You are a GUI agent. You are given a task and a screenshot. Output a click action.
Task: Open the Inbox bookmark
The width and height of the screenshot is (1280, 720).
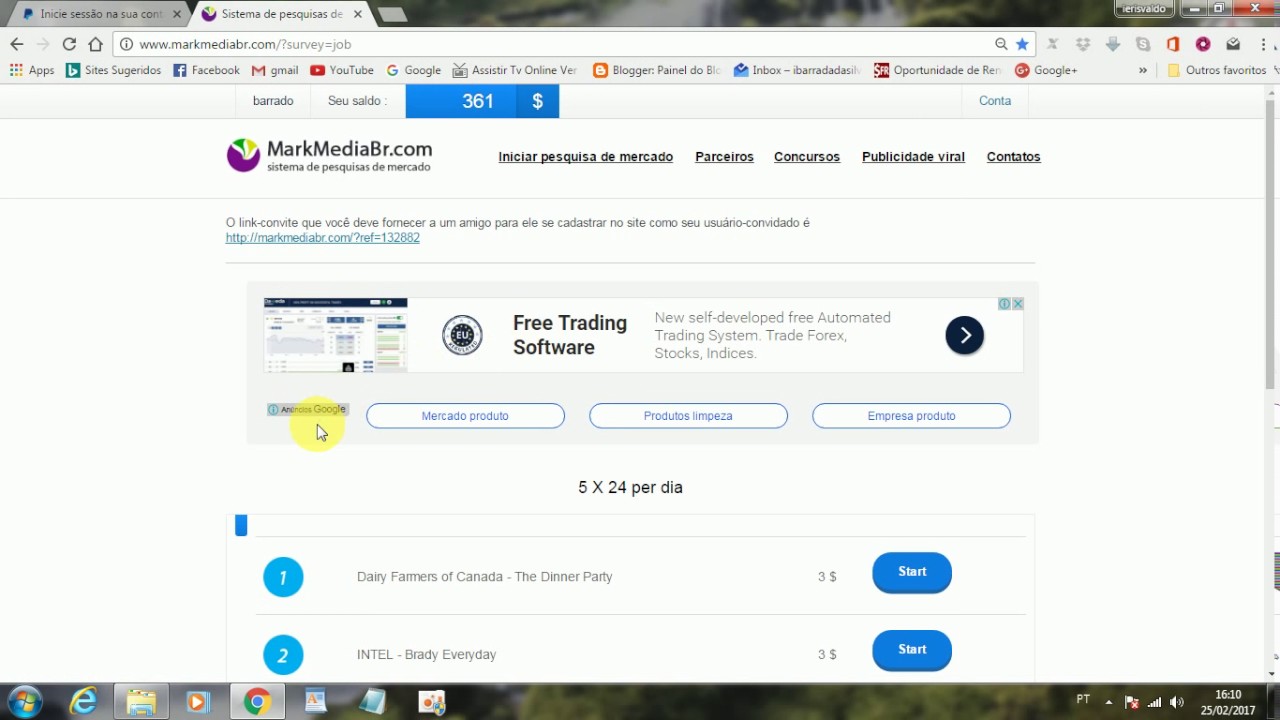pos(797,70)
